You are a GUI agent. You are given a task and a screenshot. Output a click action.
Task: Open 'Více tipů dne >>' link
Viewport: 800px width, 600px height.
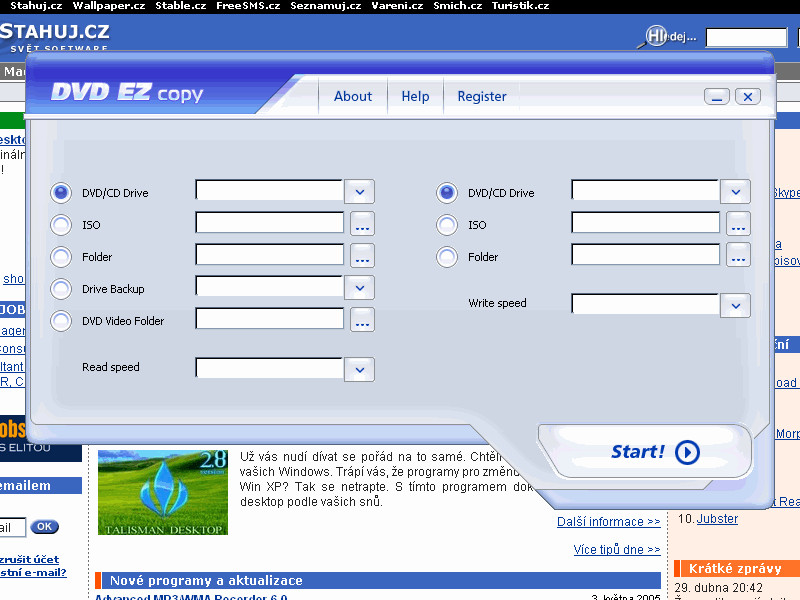coord(617,549)
